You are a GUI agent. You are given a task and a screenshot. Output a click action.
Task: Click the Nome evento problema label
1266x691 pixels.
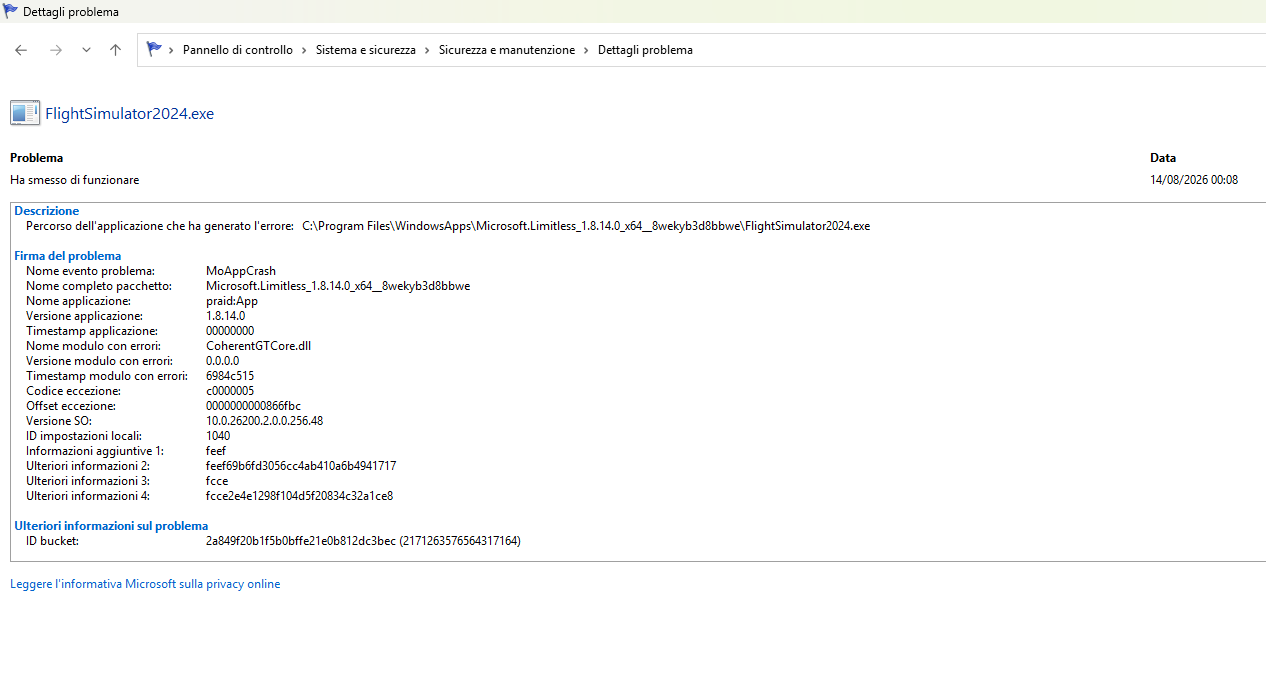click(90, 271)
